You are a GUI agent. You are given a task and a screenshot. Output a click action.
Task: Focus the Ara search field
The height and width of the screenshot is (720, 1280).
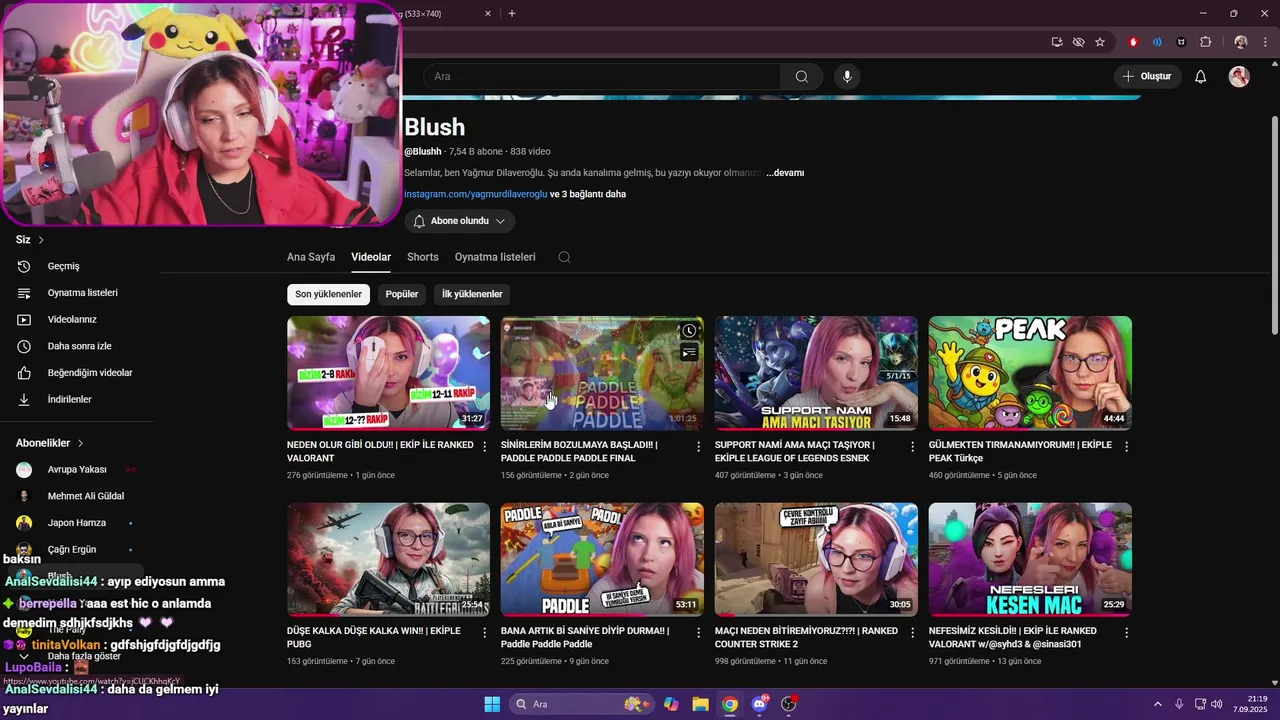pos(602,76)
